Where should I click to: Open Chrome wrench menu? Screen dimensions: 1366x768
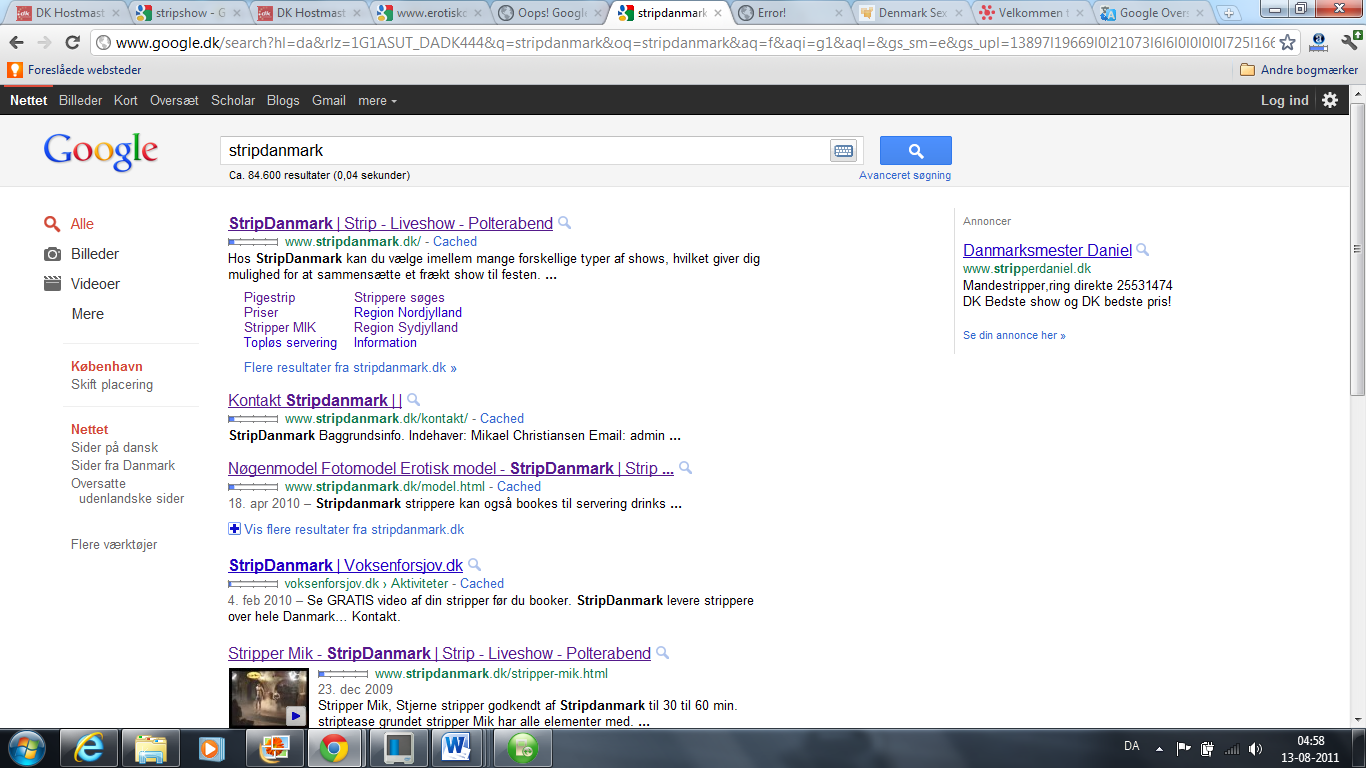tap(1349, 43)
